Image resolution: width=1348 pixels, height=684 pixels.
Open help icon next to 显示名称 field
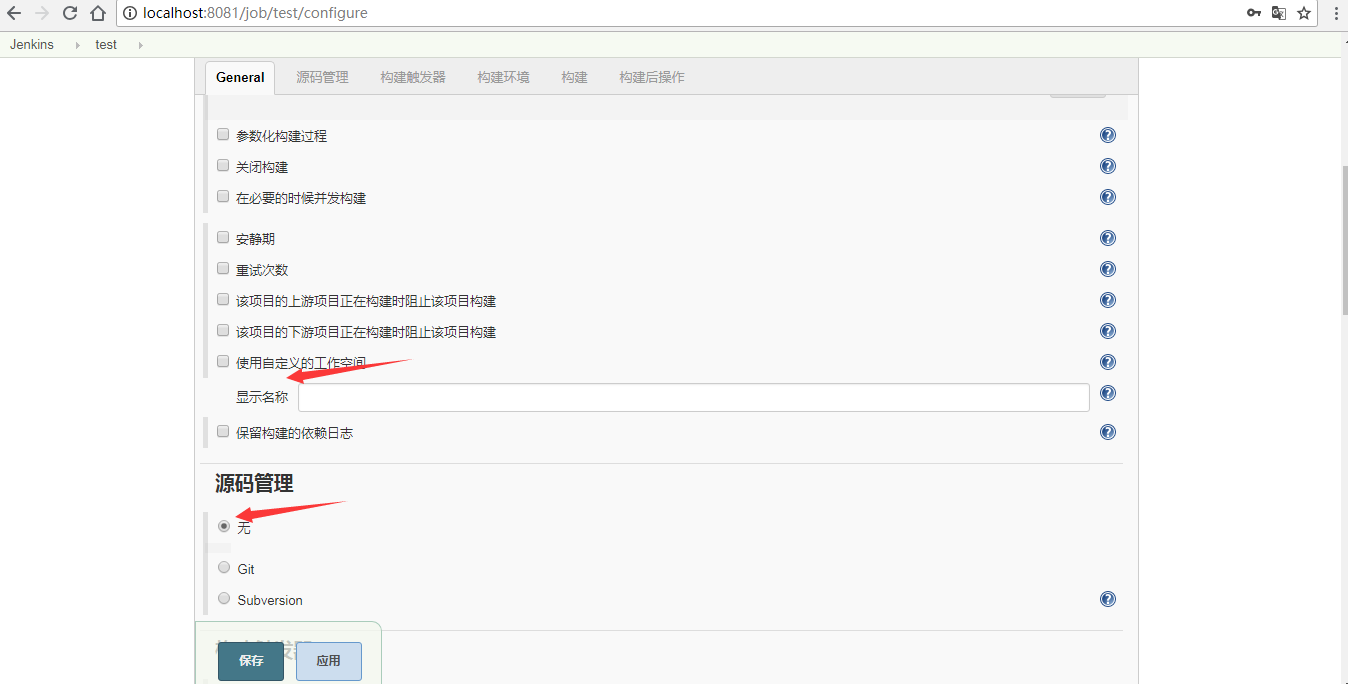click(1107, 392)
